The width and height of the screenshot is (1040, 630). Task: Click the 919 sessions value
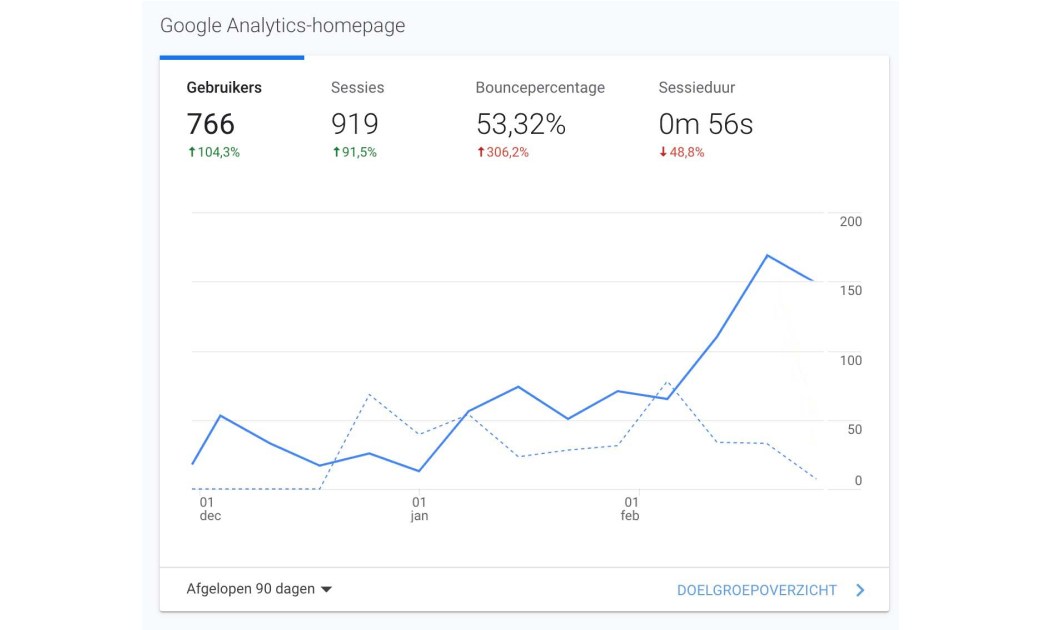click(355, 124)
